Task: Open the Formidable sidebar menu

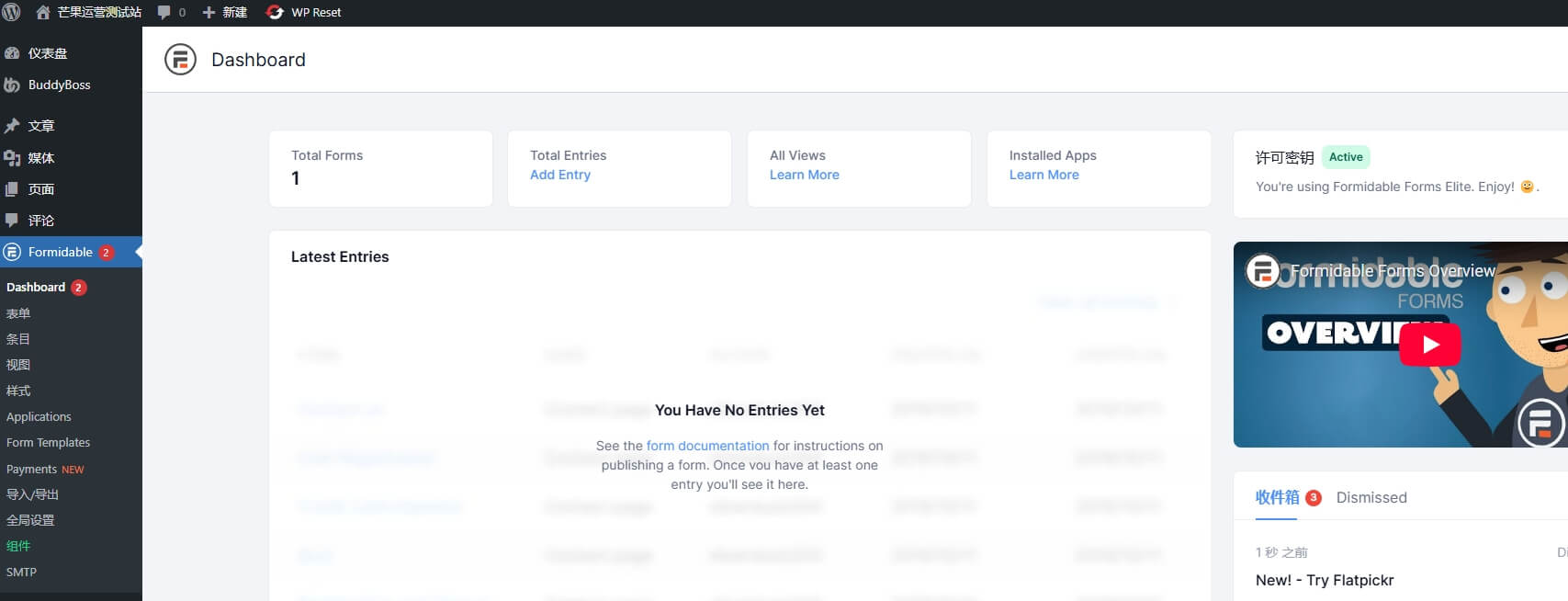Action: [60, 252]
